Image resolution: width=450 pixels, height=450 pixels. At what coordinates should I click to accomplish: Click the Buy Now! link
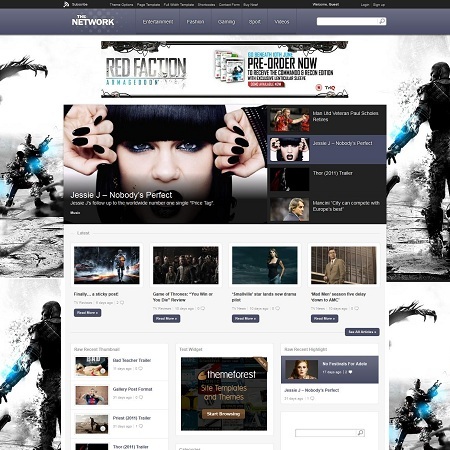251,5
